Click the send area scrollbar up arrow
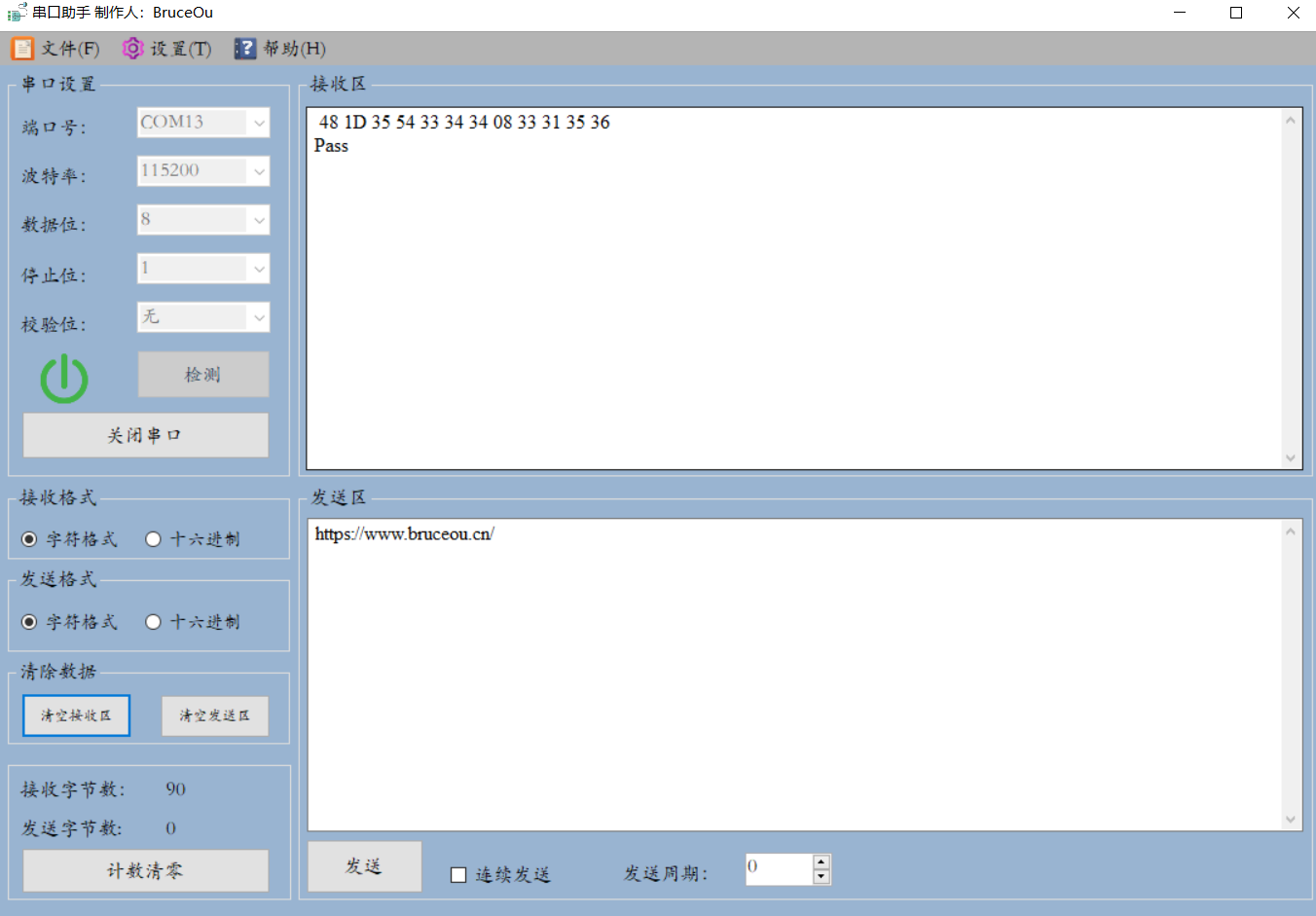The height and width of the screenshot is (916, 1316). click(1291, 531)
